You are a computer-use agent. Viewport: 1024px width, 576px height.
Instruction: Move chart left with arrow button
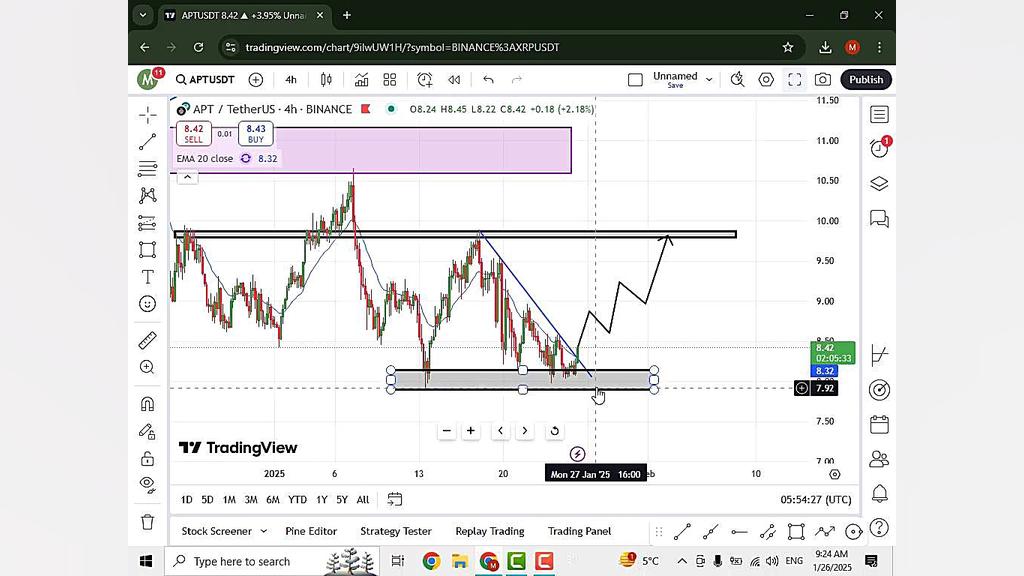point(500,431)
